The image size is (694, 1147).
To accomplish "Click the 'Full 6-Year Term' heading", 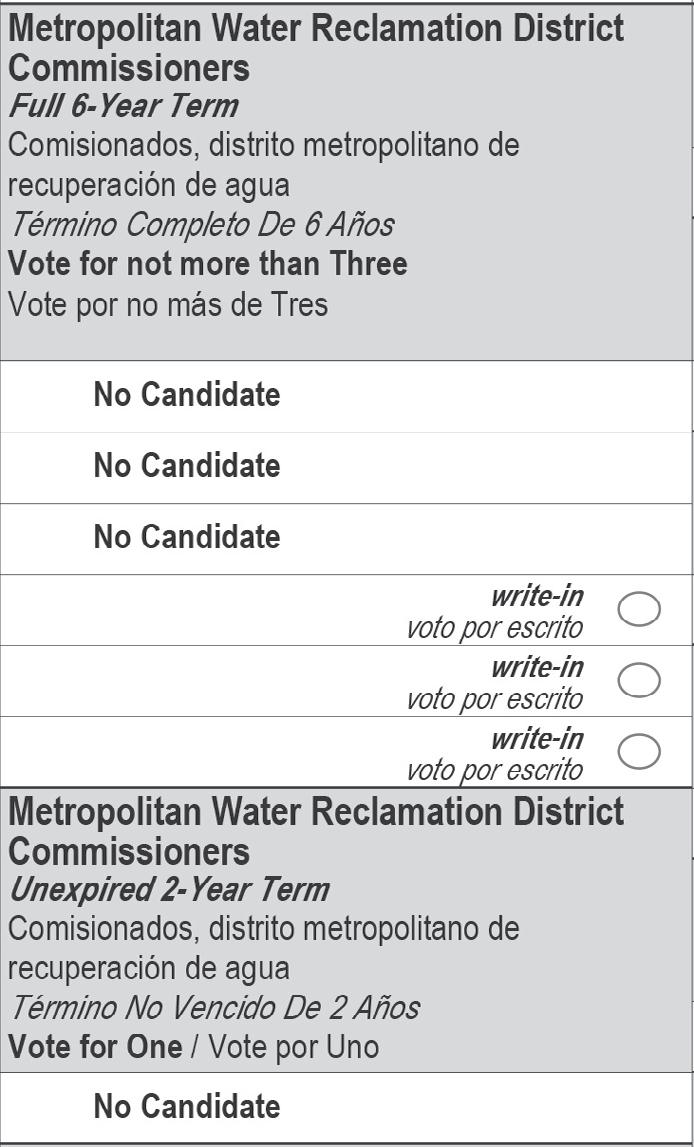I will click(x=123, y=106).
